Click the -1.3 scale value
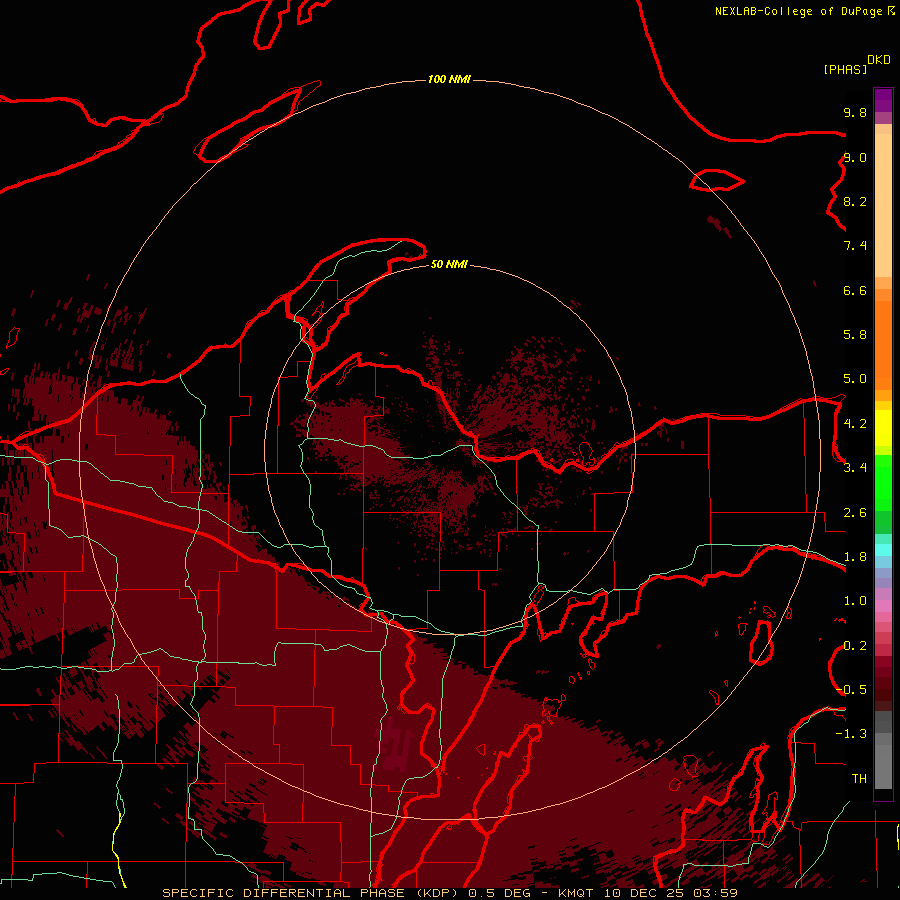This screenshot has width=900, height=900. coord(851,734)
